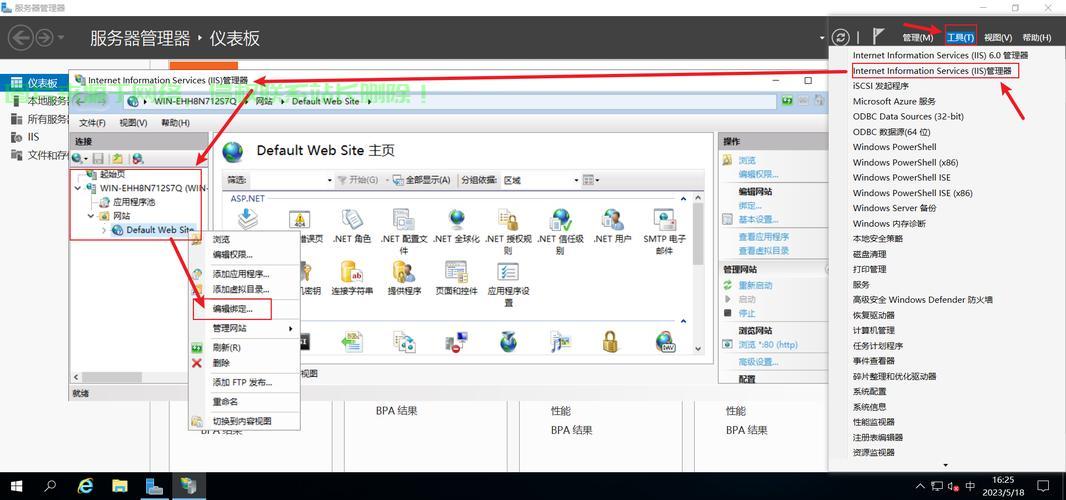This screenshot has width=1066, height=500.
Task: Click the 基本设置... link in 操作 pane
Action: point(758,220)
